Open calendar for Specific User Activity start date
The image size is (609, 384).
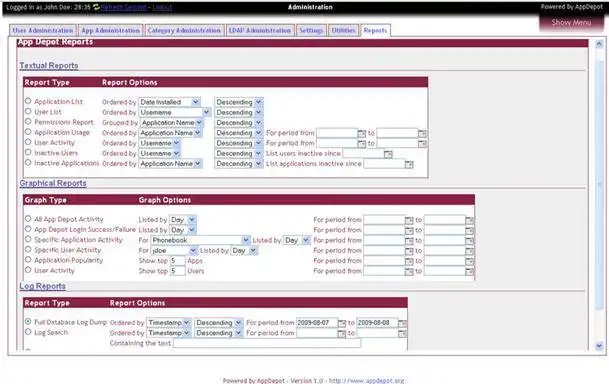(409, 251)
